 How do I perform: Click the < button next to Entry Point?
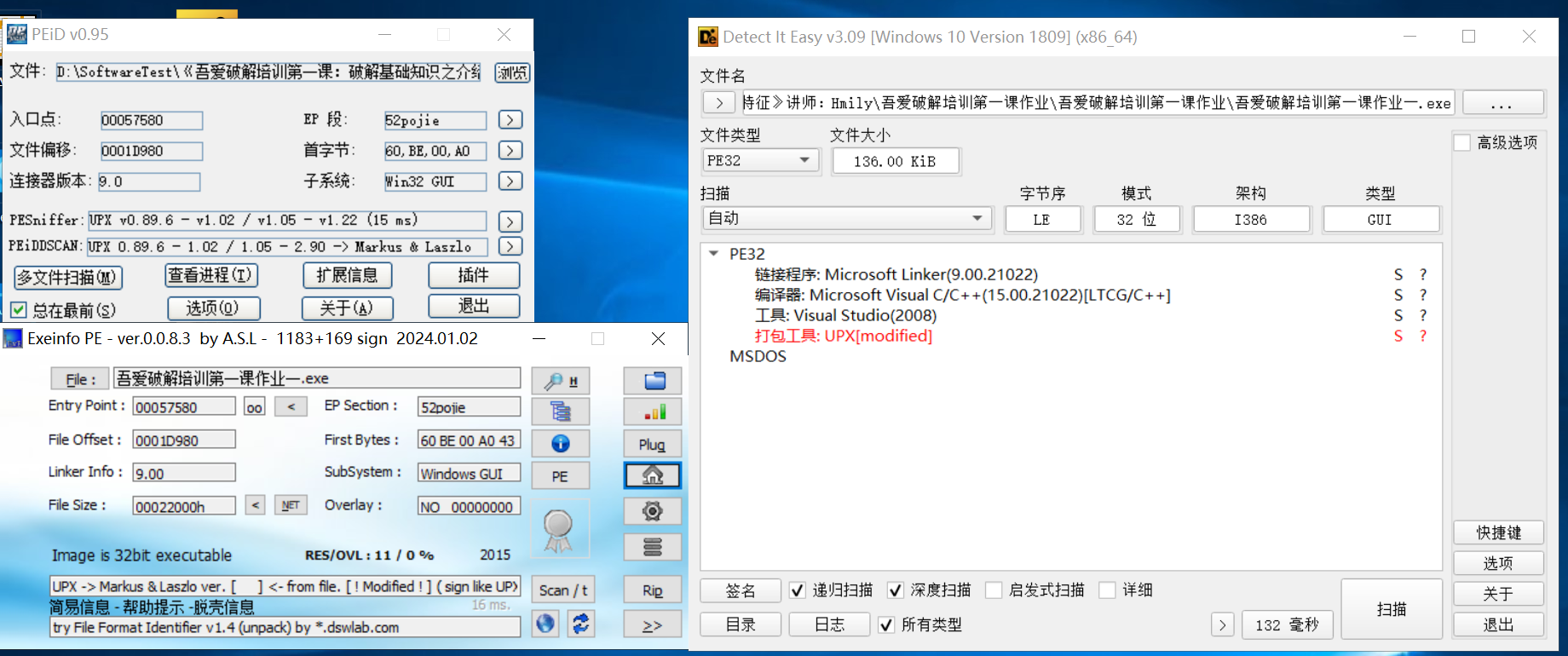(x=291, y=406)
